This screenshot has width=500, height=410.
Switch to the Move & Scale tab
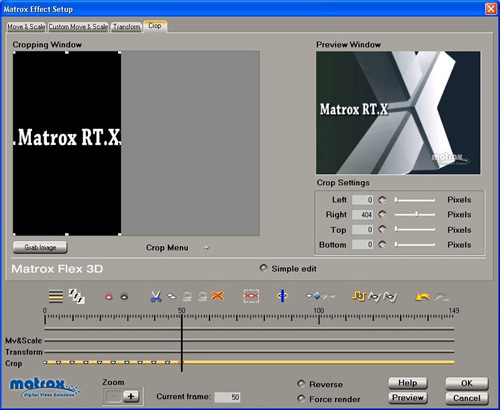[x=26, y=27]
